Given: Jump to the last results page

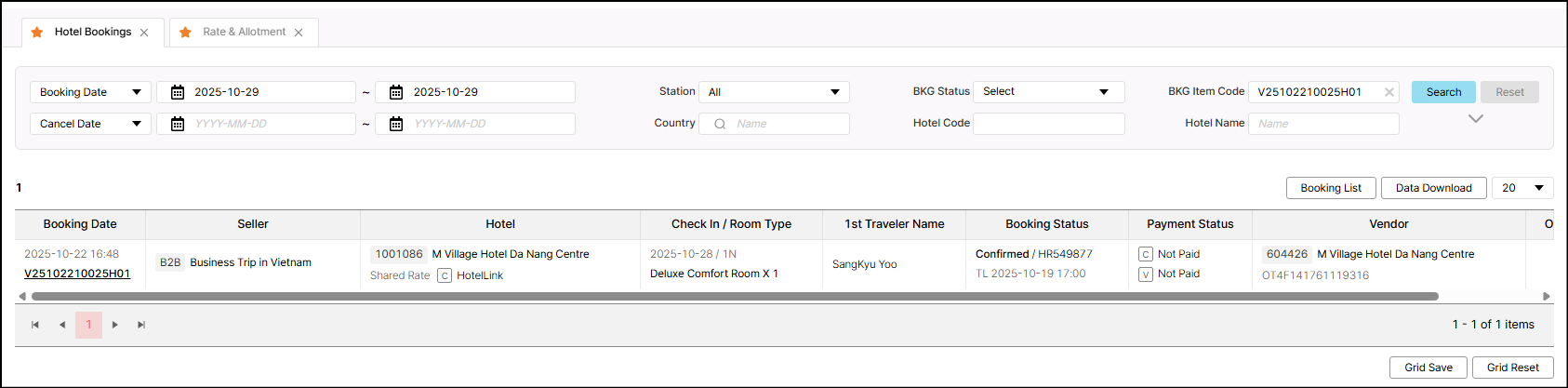Looking at the screenshot, I should tap(141, 325).
